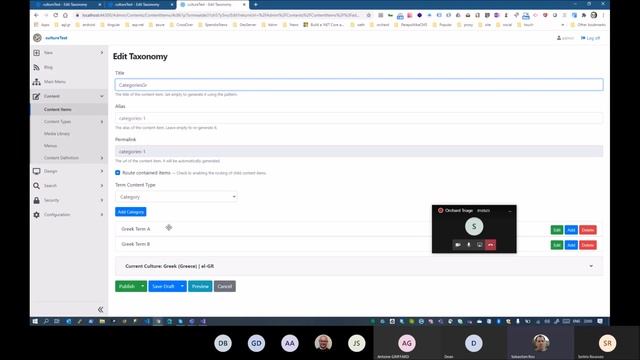
Task: Expand the Content Types submenu arrow
Action: [102, 122]
